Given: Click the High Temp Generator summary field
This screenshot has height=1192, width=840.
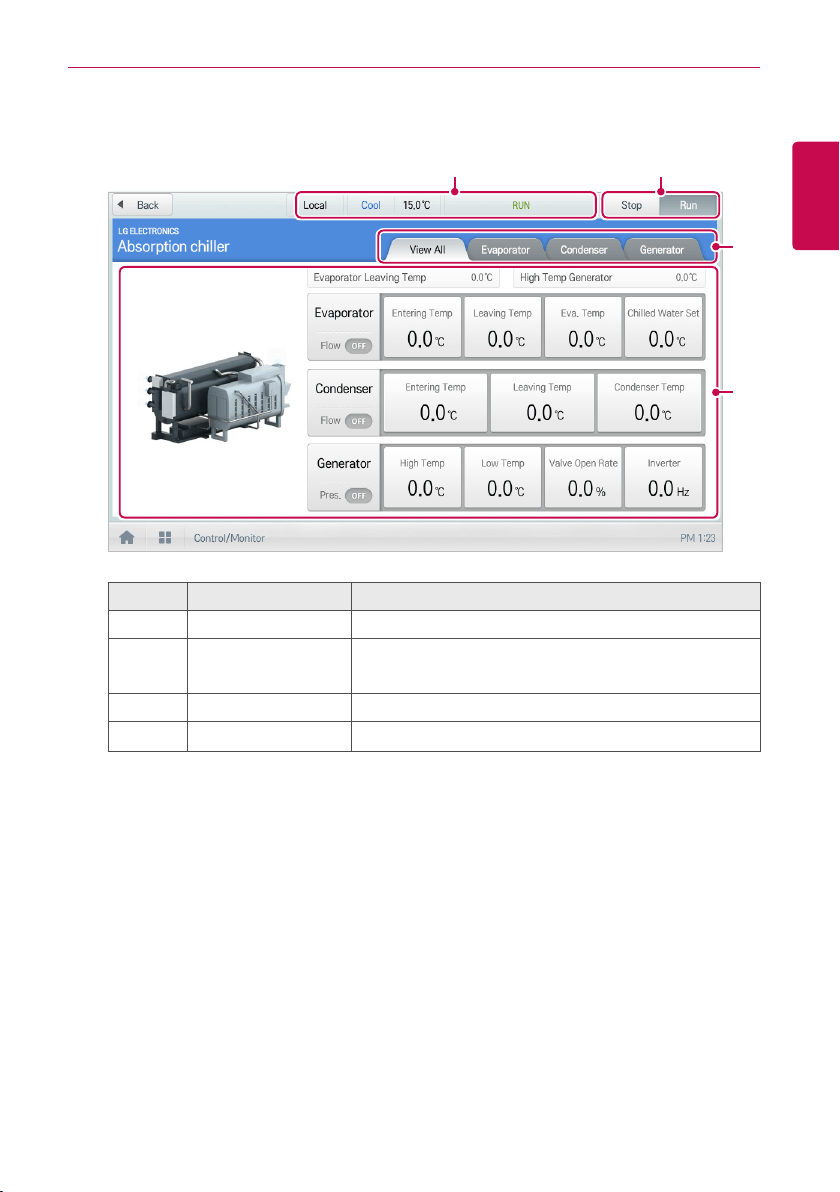Looking at the screenshot, I should (609, 277).
